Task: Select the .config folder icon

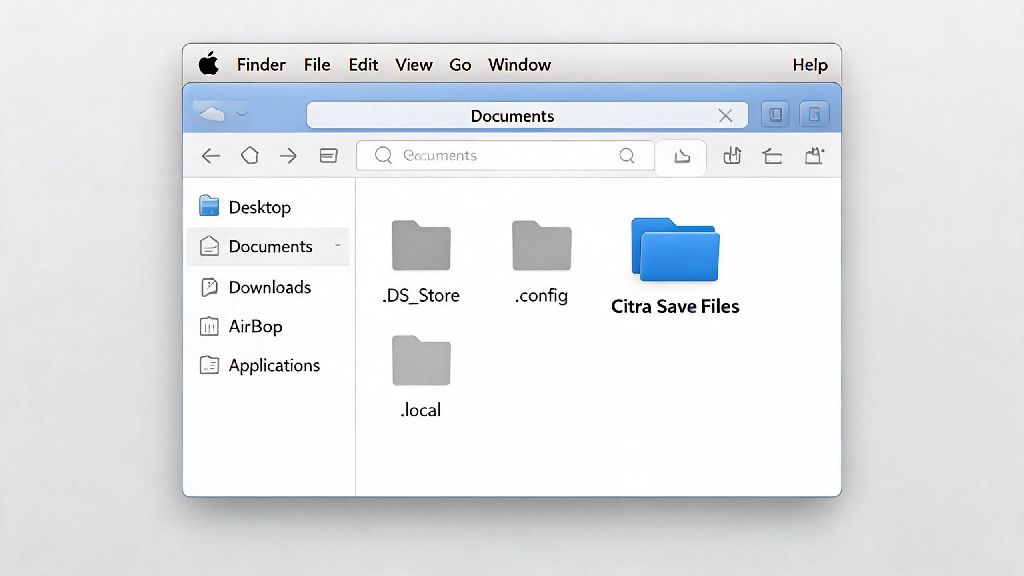Action: 541,246
